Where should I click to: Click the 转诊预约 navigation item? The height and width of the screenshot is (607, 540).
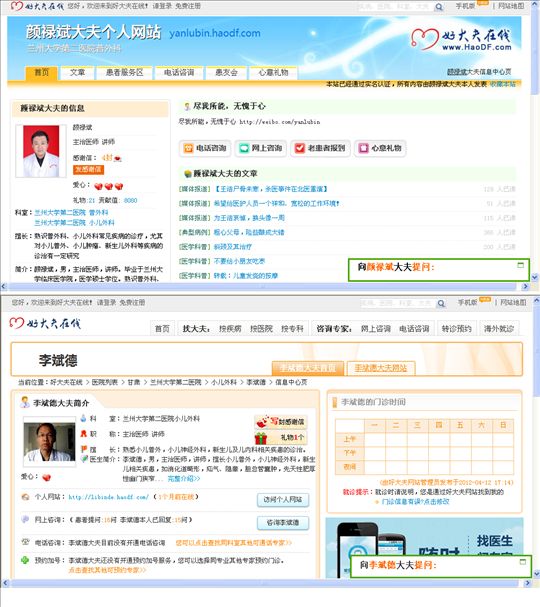[x=456, y=329]
